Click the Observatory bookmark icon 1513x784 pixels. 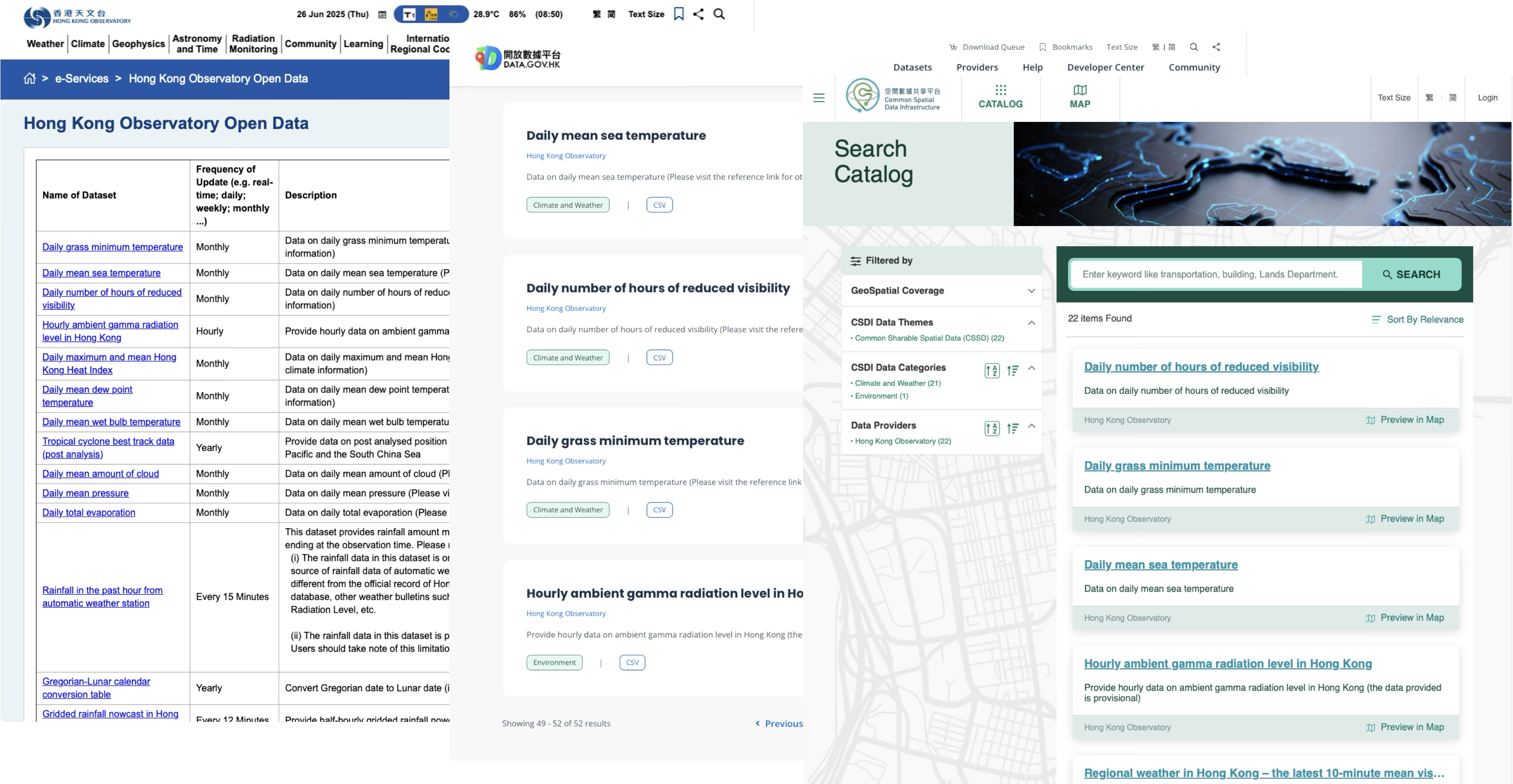coord(678,14)
